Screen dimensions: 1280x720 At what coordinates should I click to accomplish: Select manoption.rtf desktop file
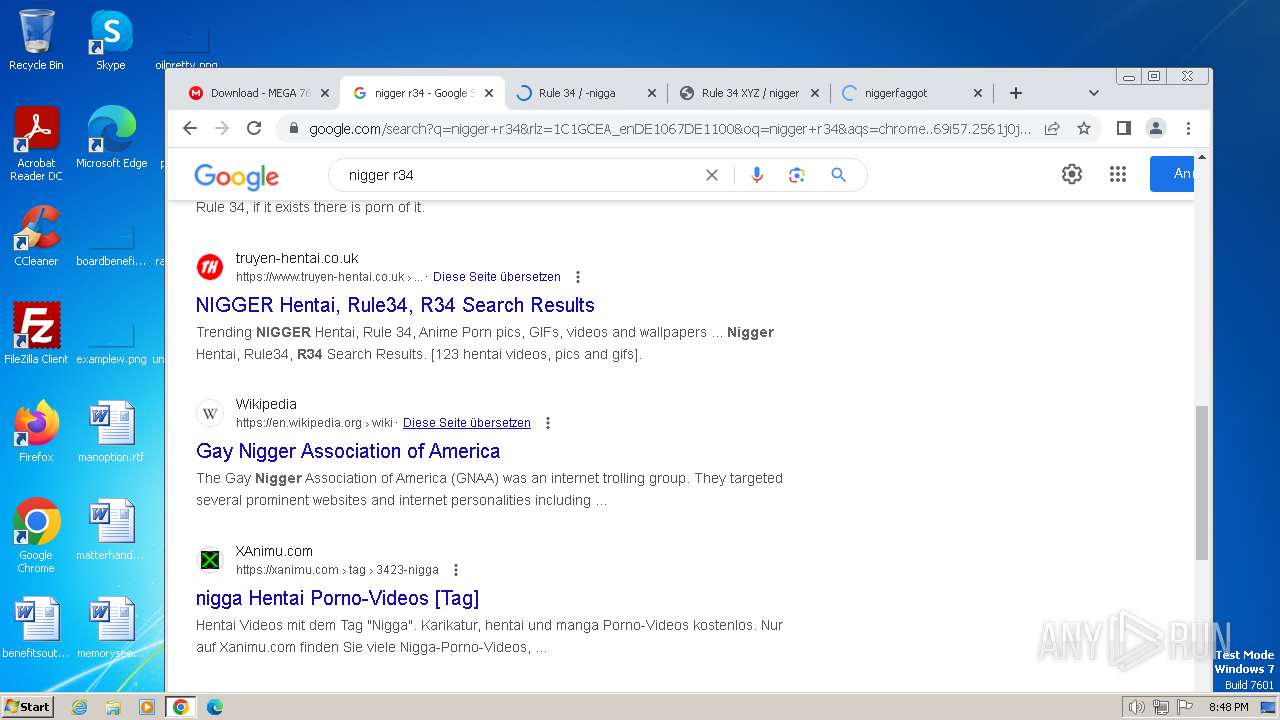[111, 432]
